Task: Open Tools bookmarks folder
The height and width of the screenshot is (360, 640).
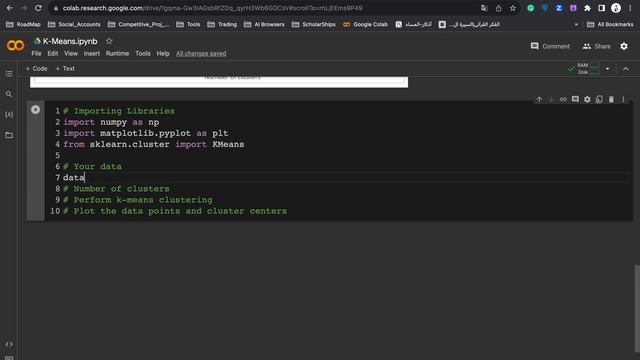Action: (188, 24)
